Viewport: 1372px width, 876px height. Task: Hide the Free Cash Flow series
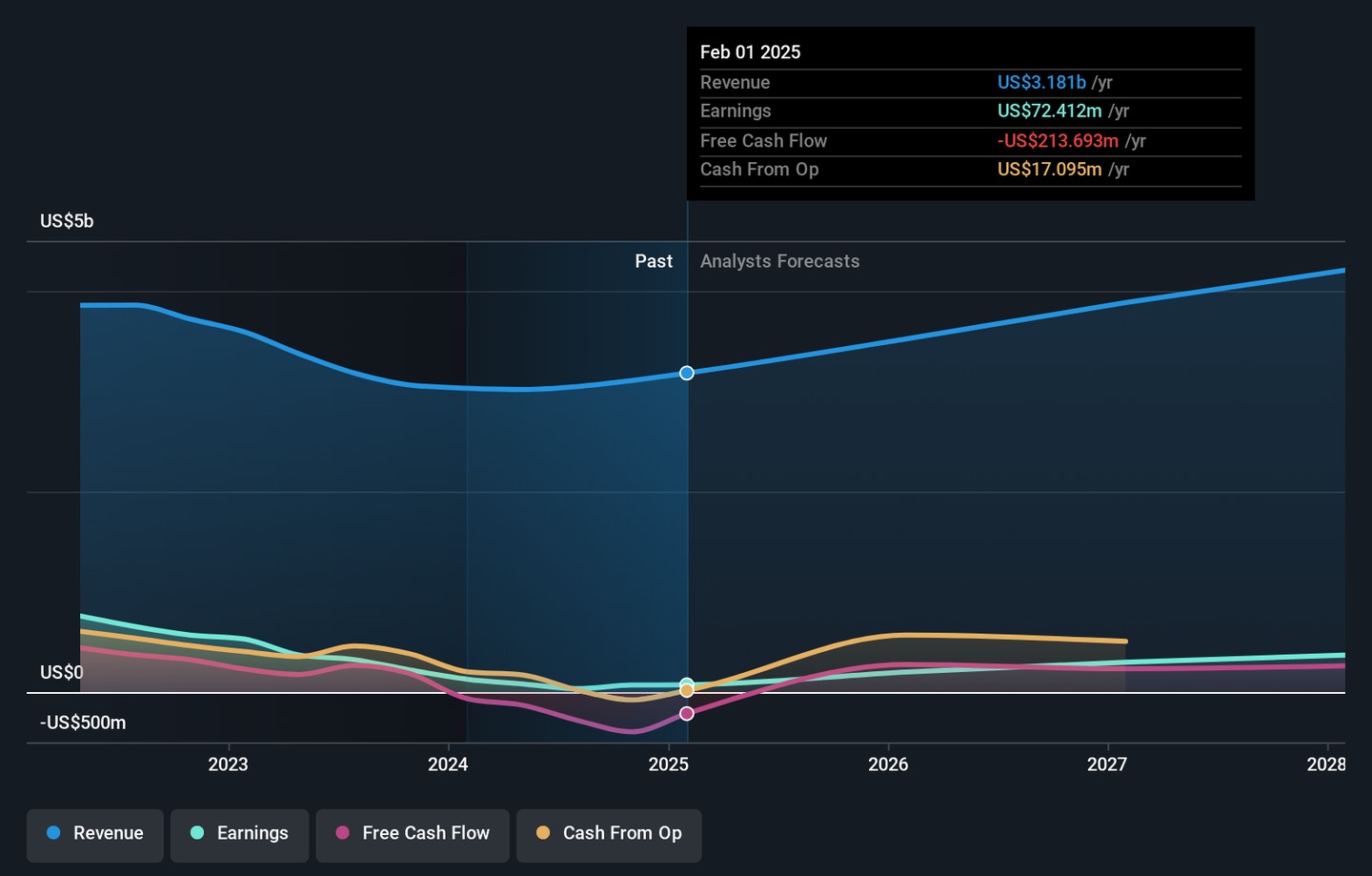(413, 835)
